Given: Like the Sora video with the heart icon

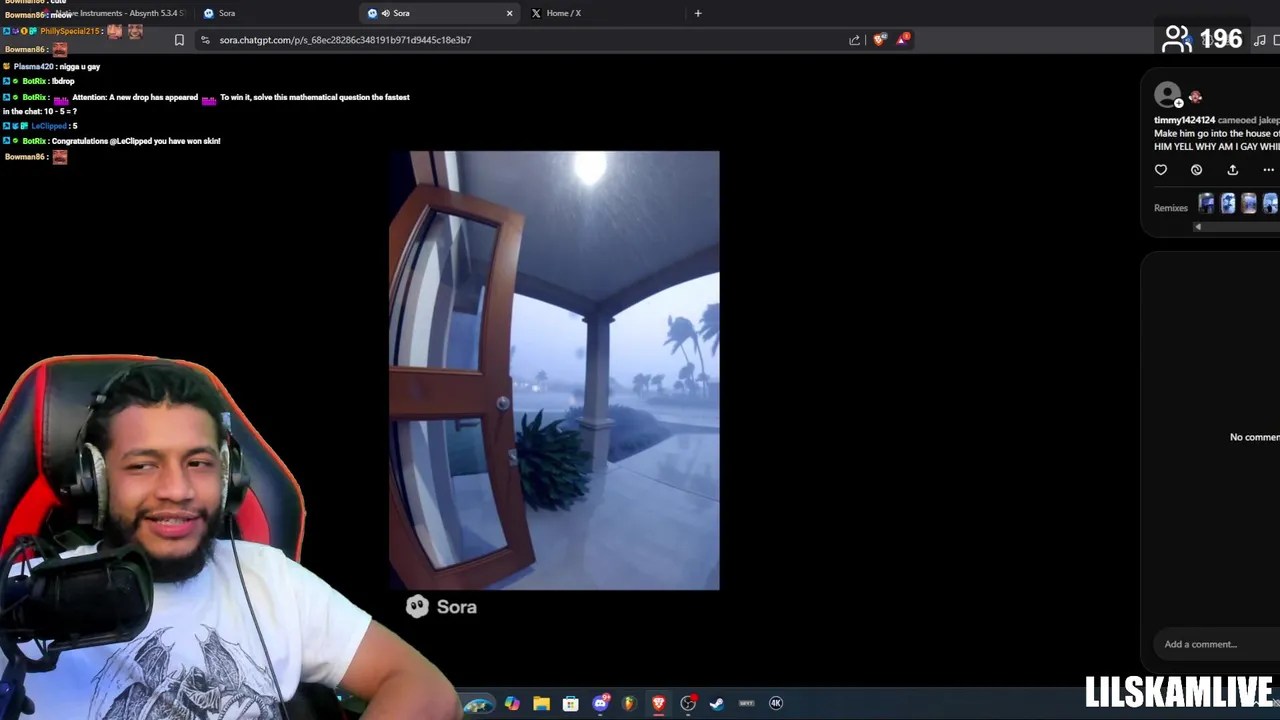Looking at the screenshot, I should point(1161,170).
